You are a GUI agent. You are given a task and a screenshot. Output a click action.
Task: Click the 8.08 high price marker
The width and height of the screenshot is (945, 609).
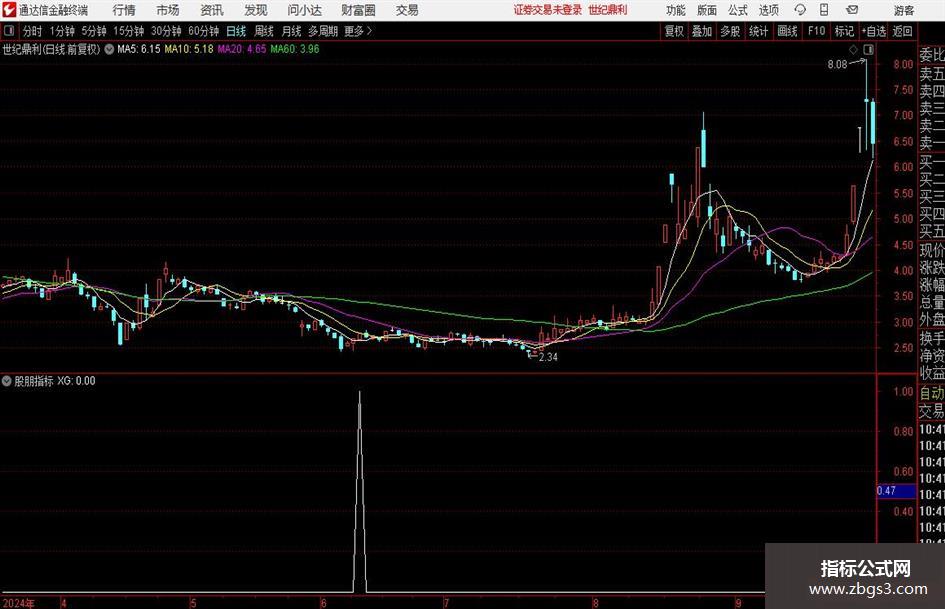[x=837, y=64]
